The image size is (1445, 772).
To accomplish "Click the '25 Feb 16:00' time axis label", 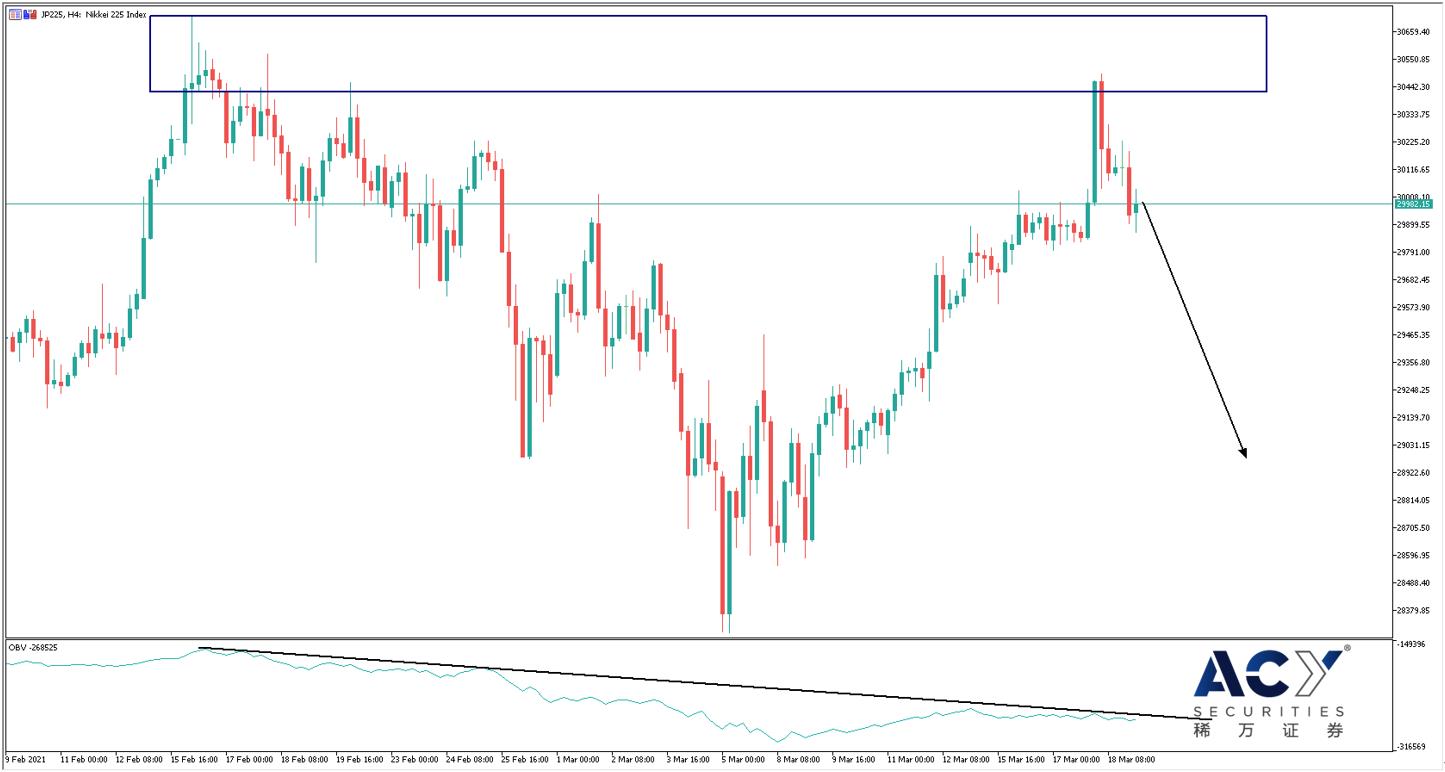I will point(524,759).
